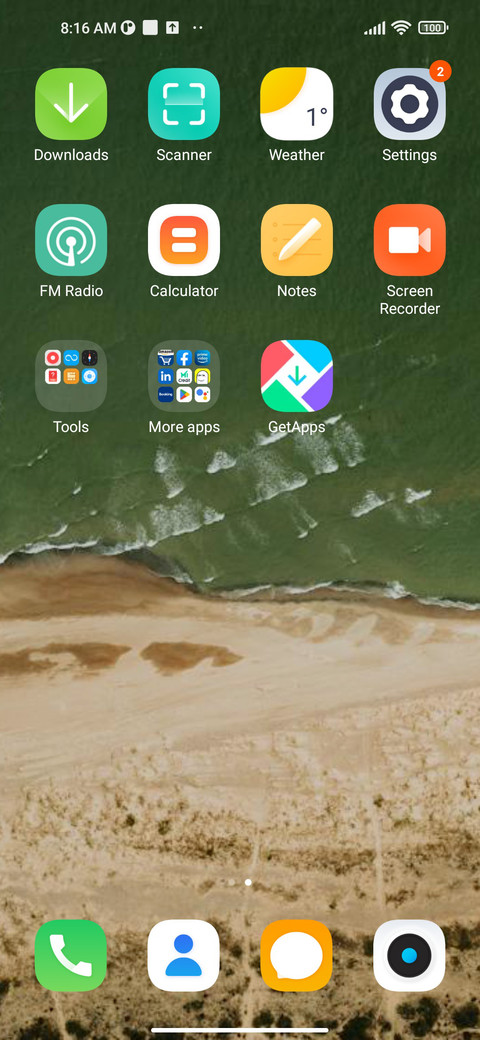Launch the FM Radio app
480x1040 pixels.
point(71,240)
